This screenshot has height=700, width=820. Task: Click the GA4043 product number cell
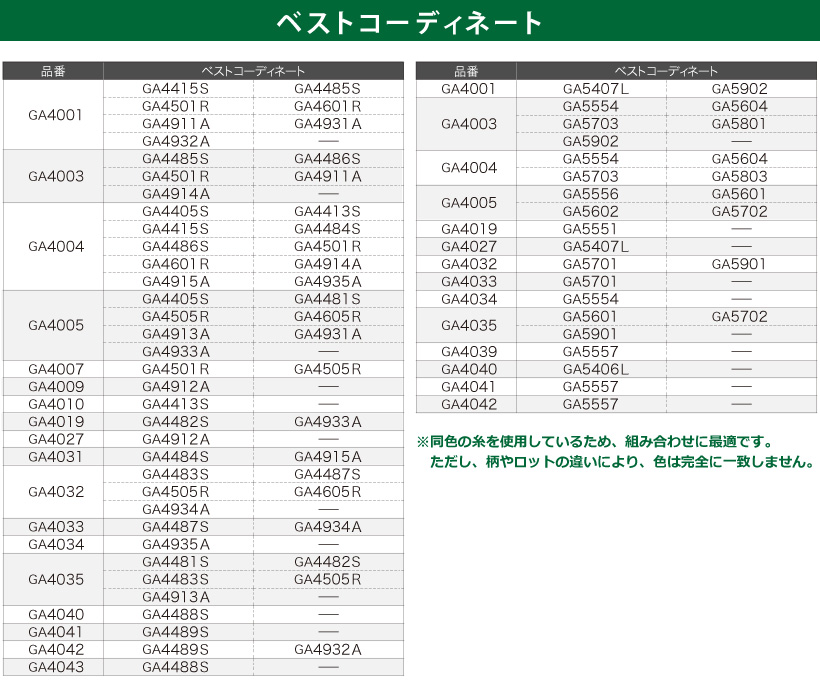point(55,667)
